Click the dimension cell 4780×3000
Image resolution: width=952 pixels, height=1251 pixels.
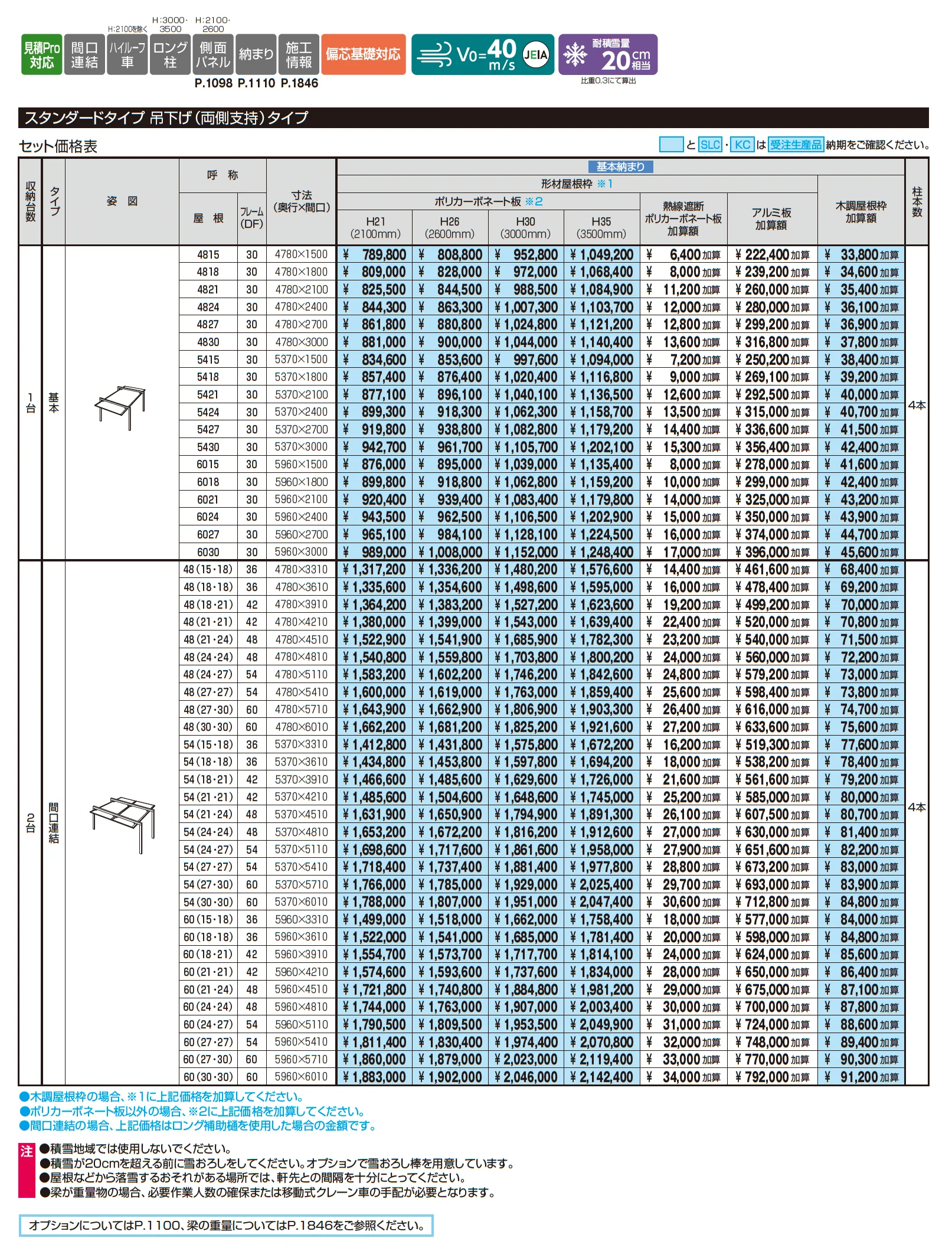(x=302, y=342)
